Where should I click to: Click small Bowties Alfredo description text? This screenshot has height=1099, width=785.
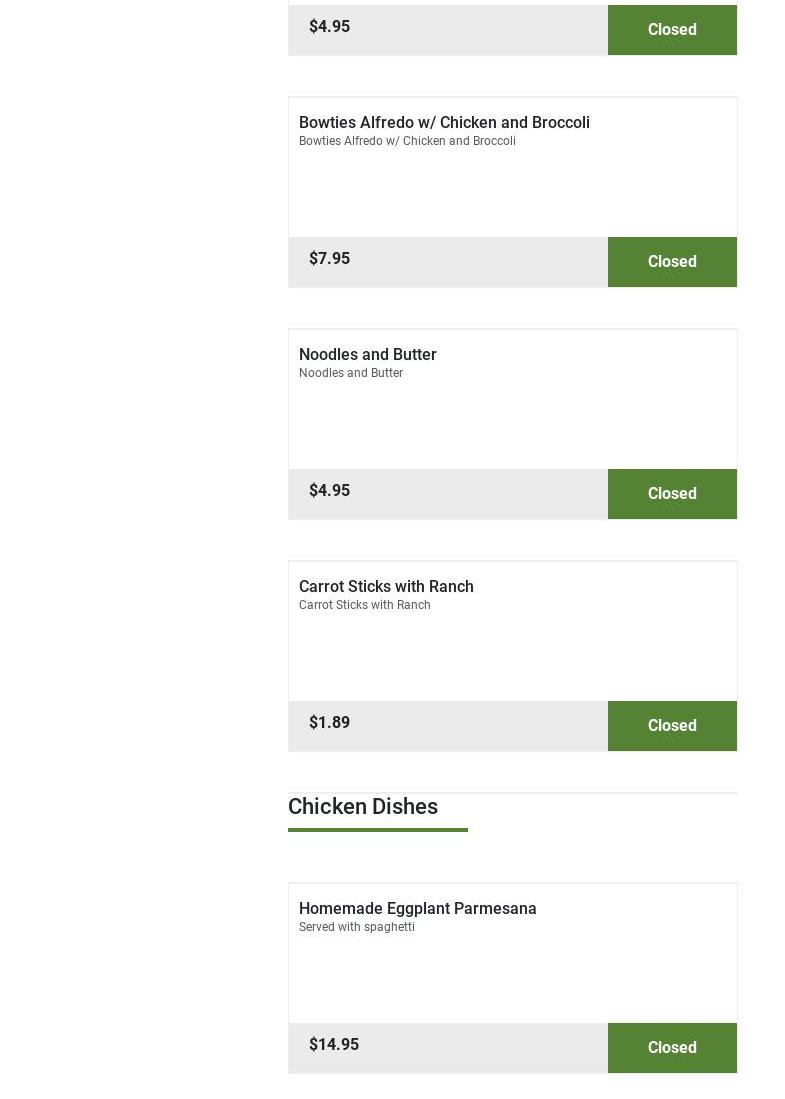407,141
